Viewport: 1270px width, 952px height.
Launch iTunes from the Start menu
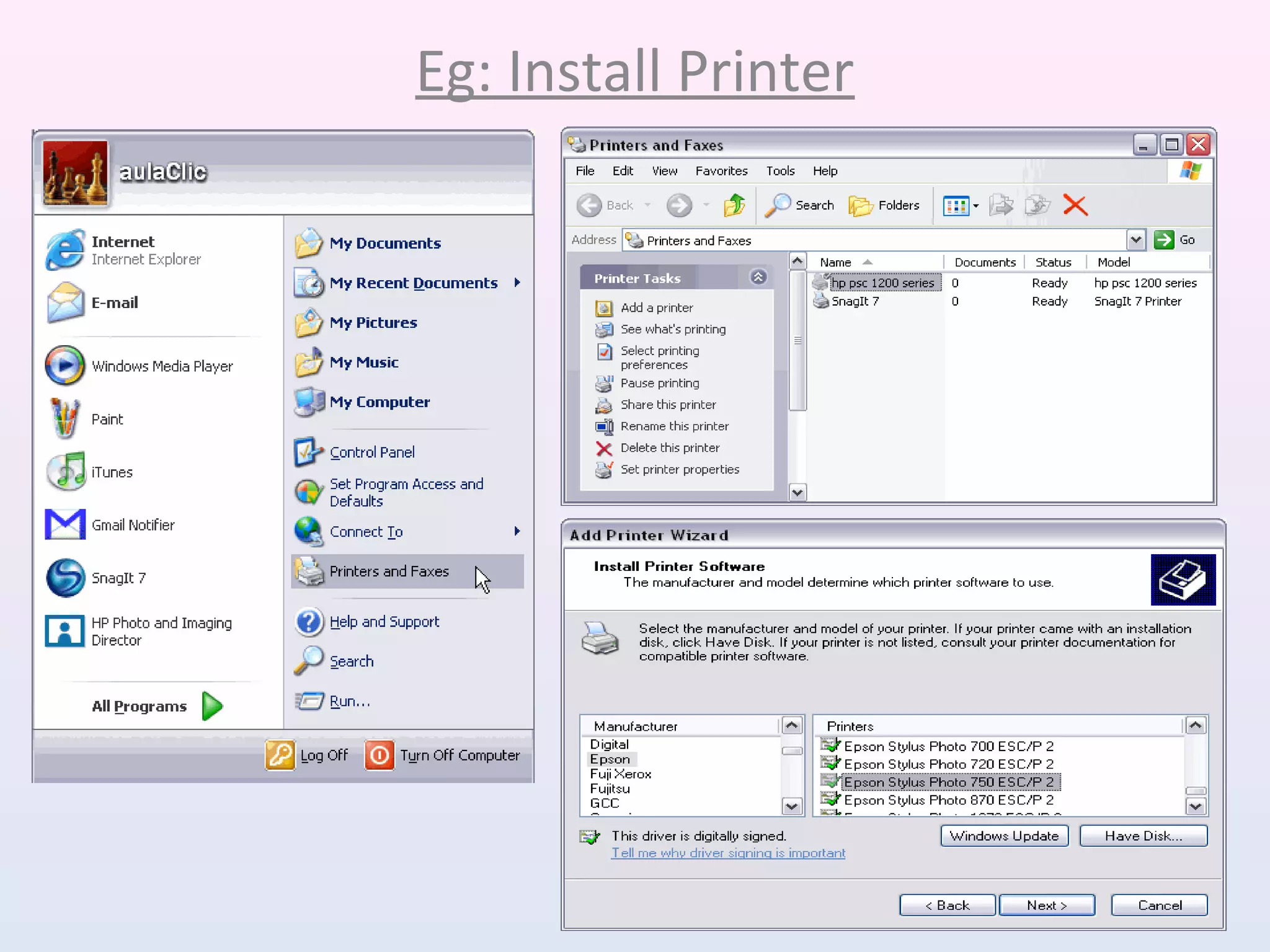click(90, 472)
